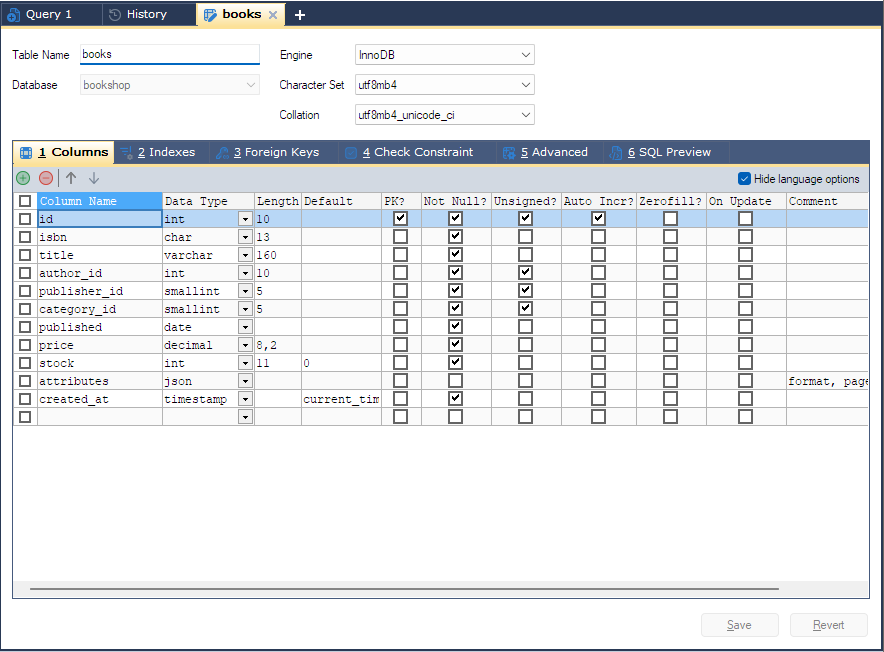
Task: Click the Revert button
Action: click(x=828, y=625)
